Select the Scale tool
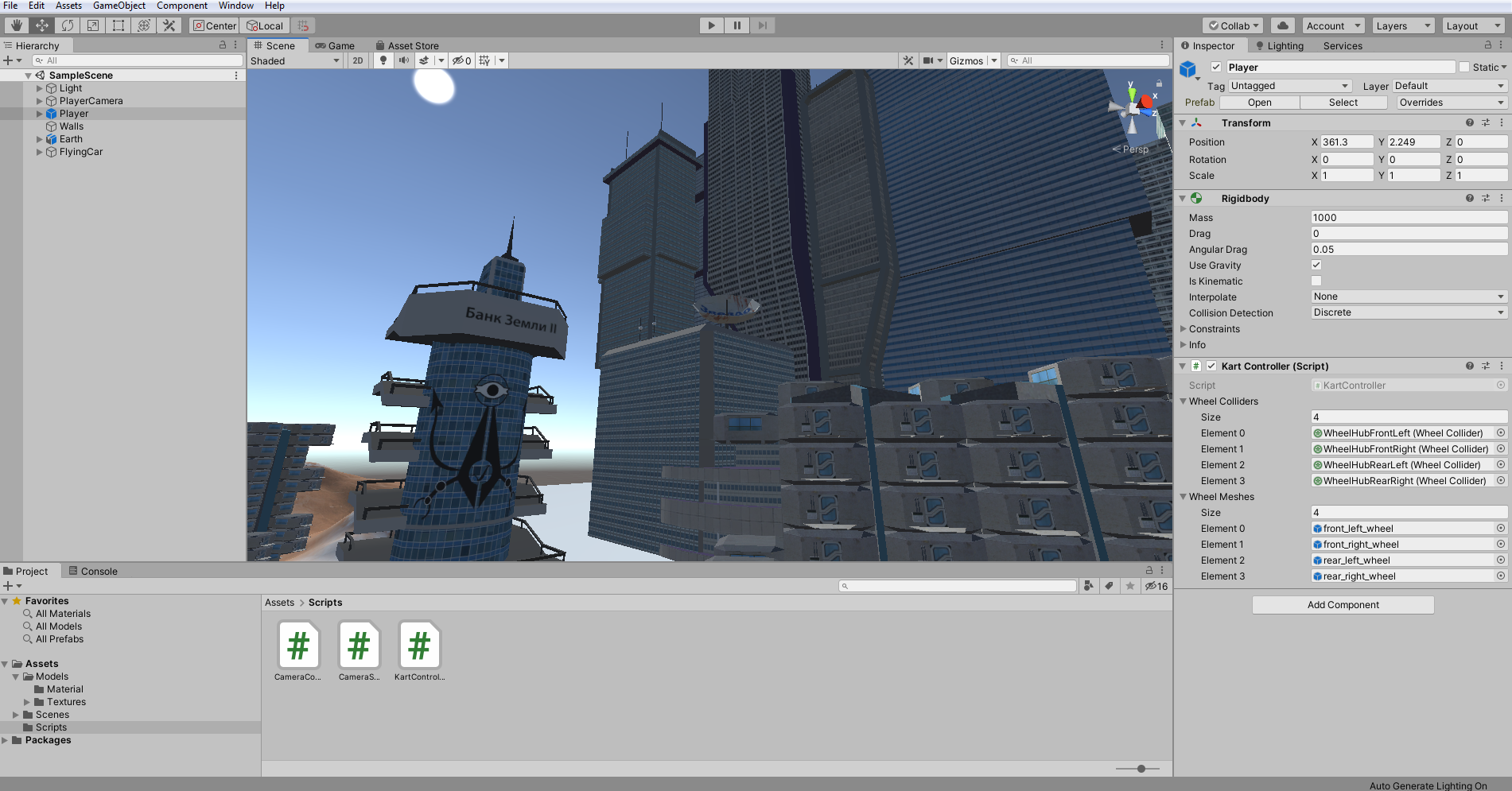 click(x=93, y=25)
